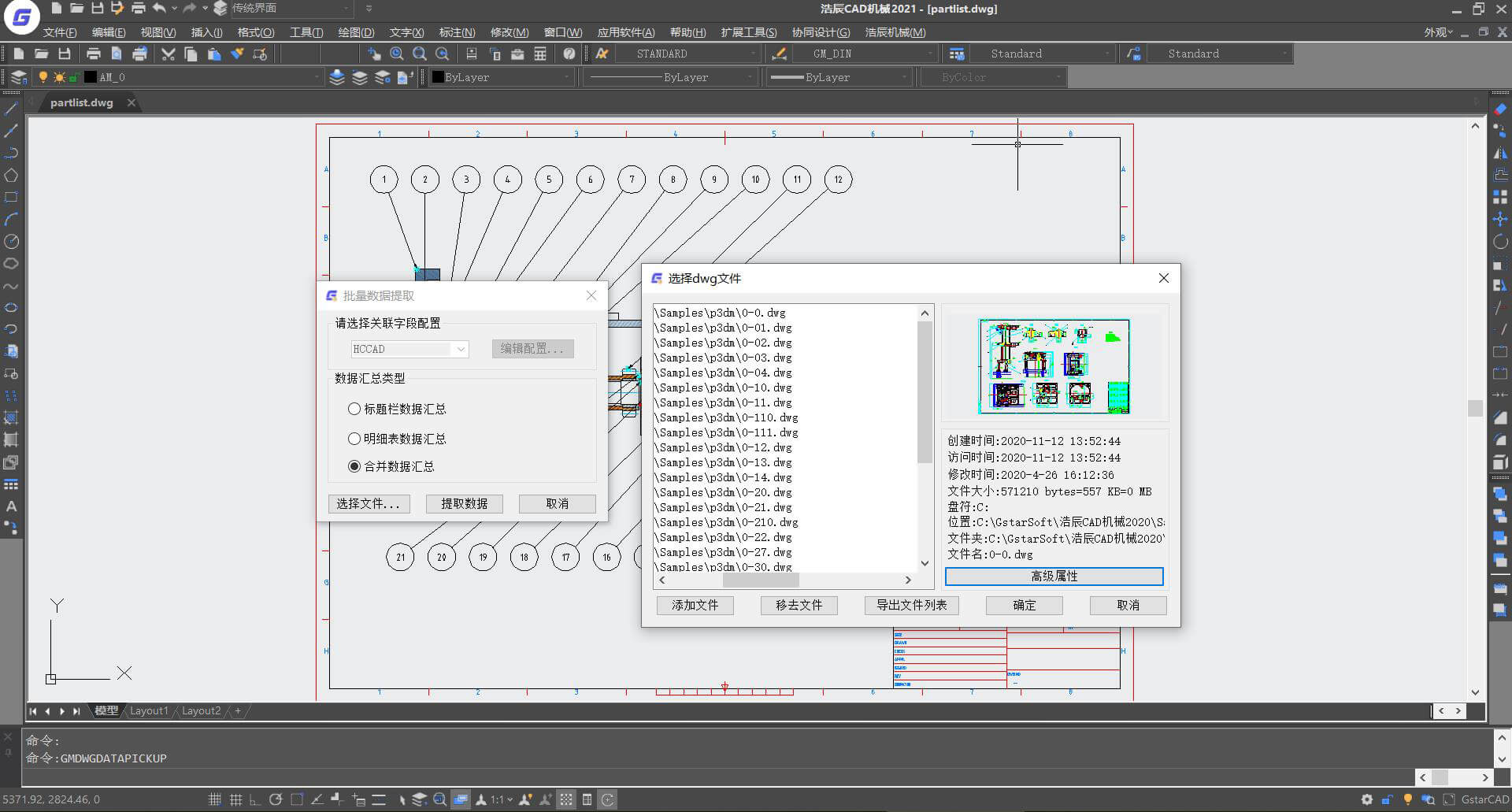Open the 绘图(D) menu

click(355, 32)
